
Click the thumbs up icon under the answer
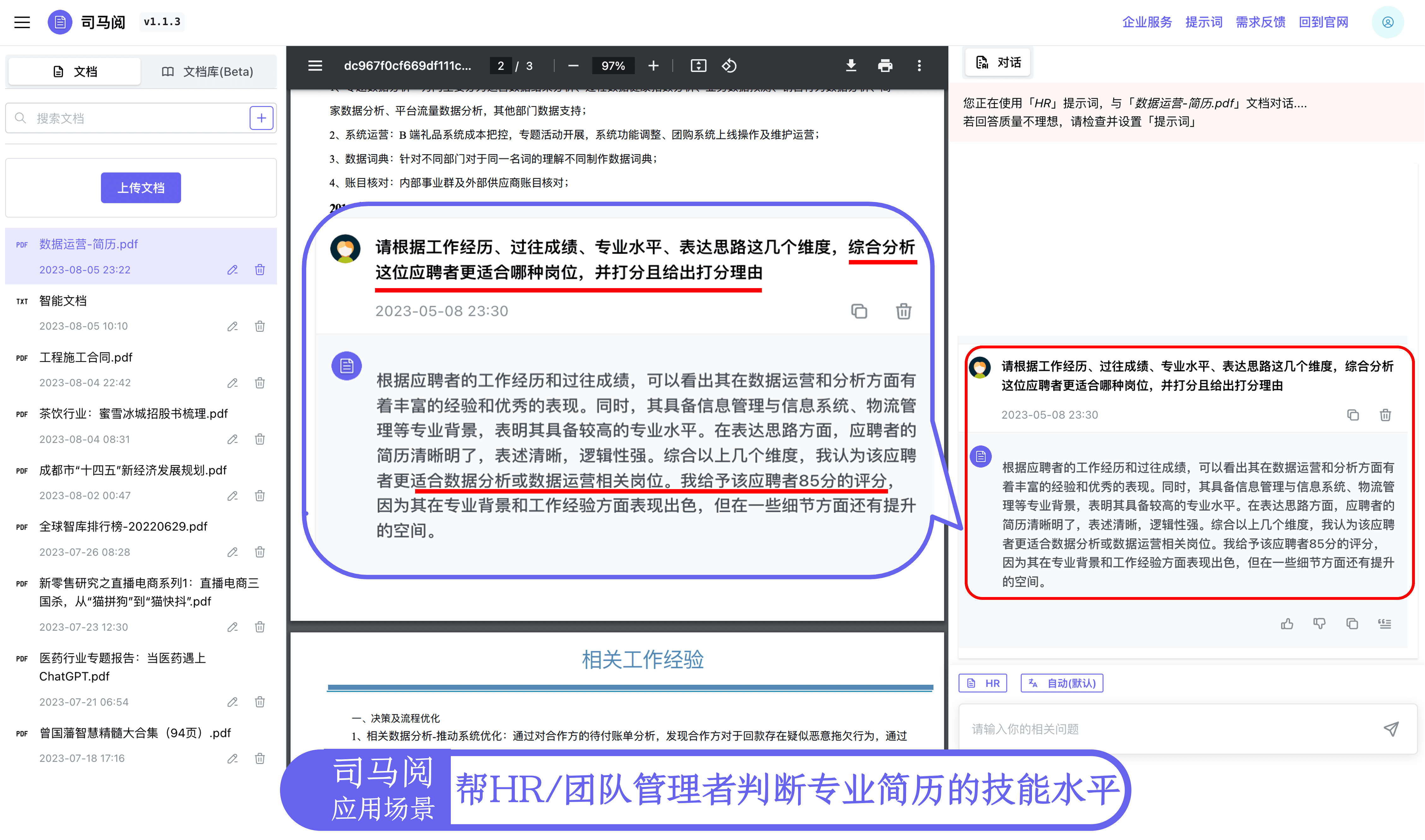coord(1287,623)
